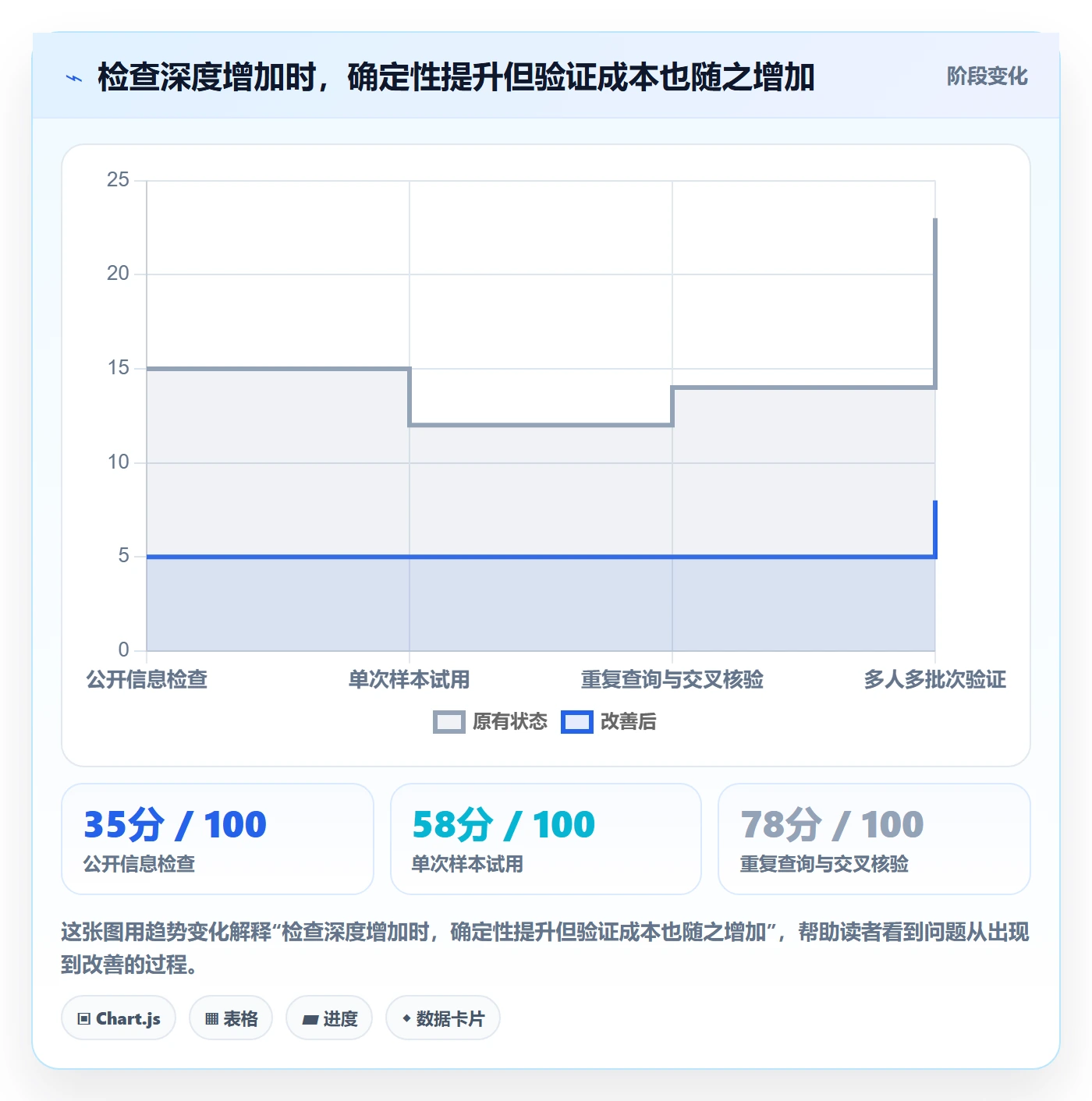Open the 78分 / 100 重复查询与交叉核验 card
1092x1101 pixels.
coord(874,839)
